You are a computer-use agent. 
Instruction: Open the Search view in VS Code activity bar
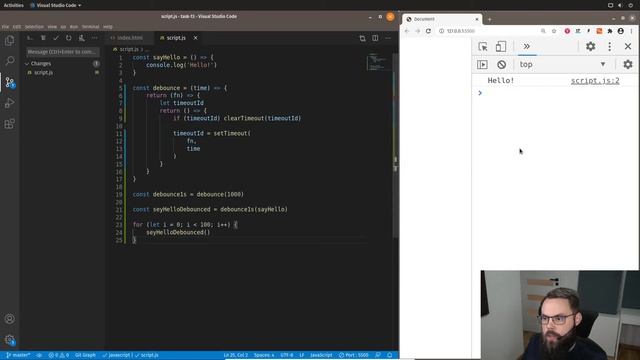[x=9, y=61]
